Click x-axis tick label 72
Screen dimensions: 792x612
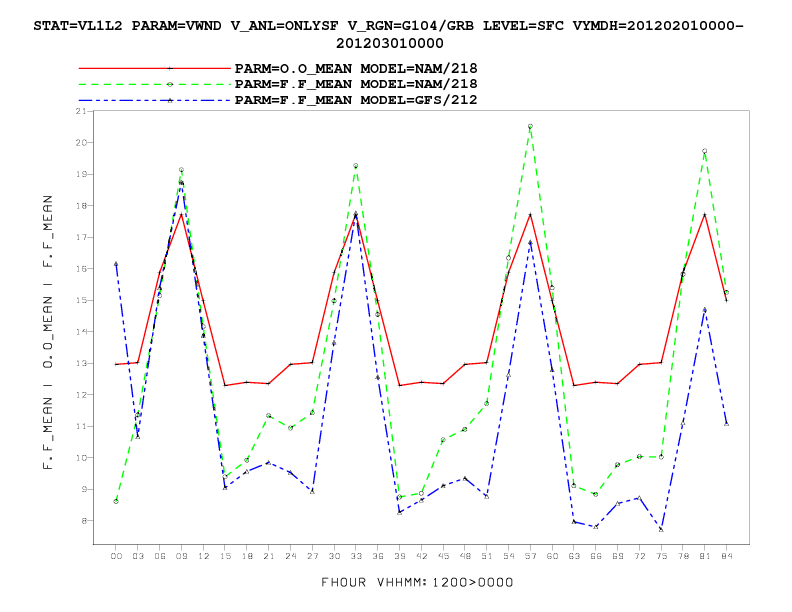(x=639, y=556)
